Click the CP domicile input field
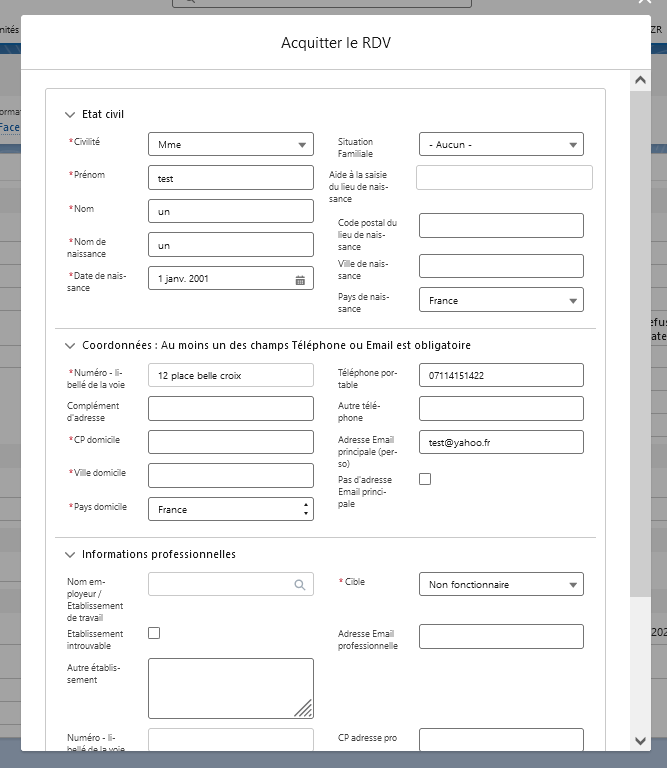Image resolution: width=667 pixels, height=768 pixels. [x=230, y=442]
